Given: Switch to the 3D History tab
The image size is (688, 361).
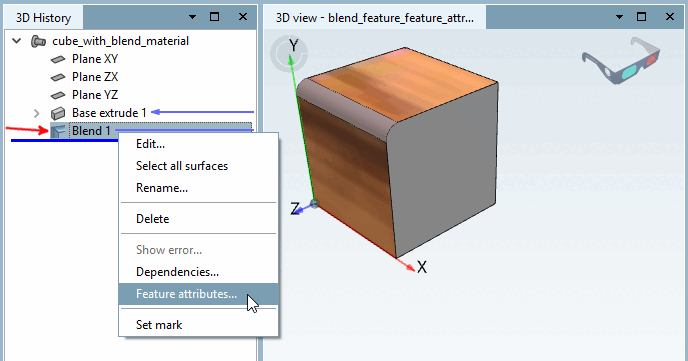Looking at the screenshot, I should click(x=43, y=18).
